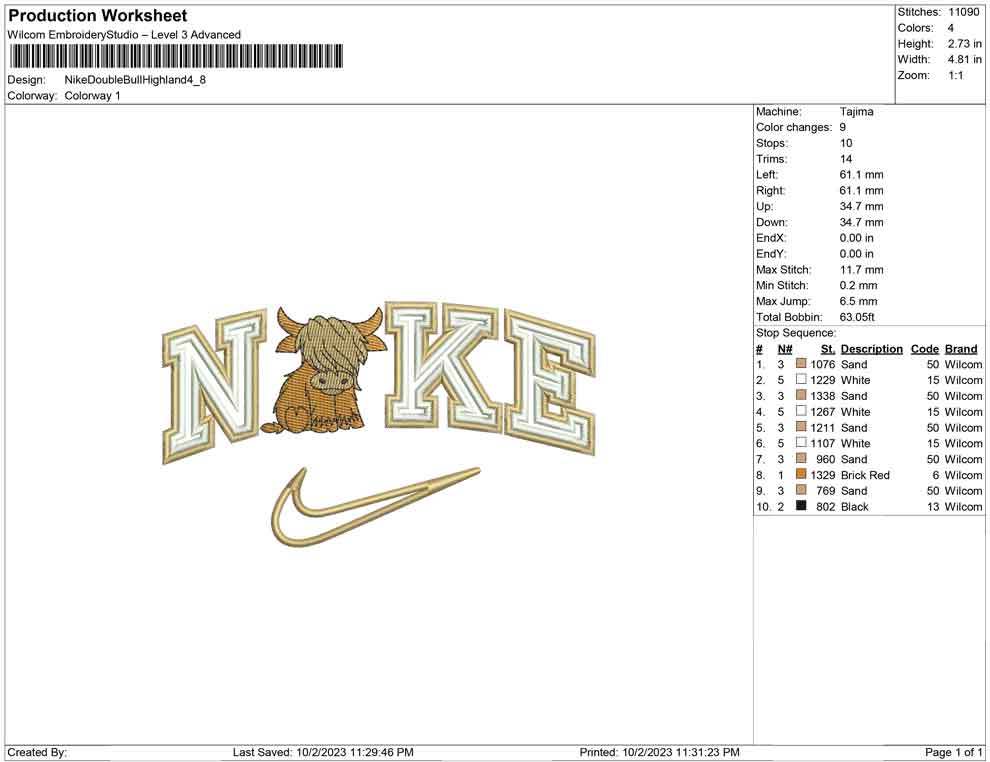The height and width of the screenshot is (762, 990).
Task: Click the stitch count '960' in stop 7
Action: [x=825, y=459]
